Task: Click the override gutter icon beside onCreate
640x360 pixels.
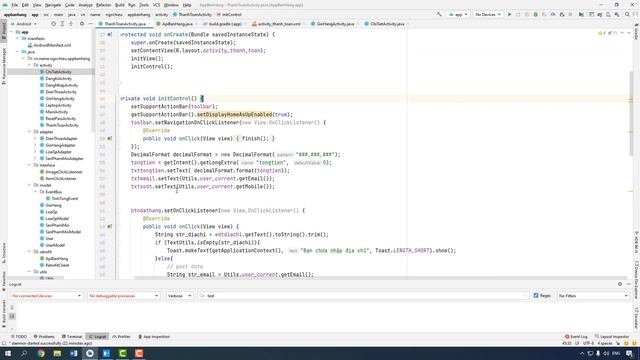Action: click(110, 35)
